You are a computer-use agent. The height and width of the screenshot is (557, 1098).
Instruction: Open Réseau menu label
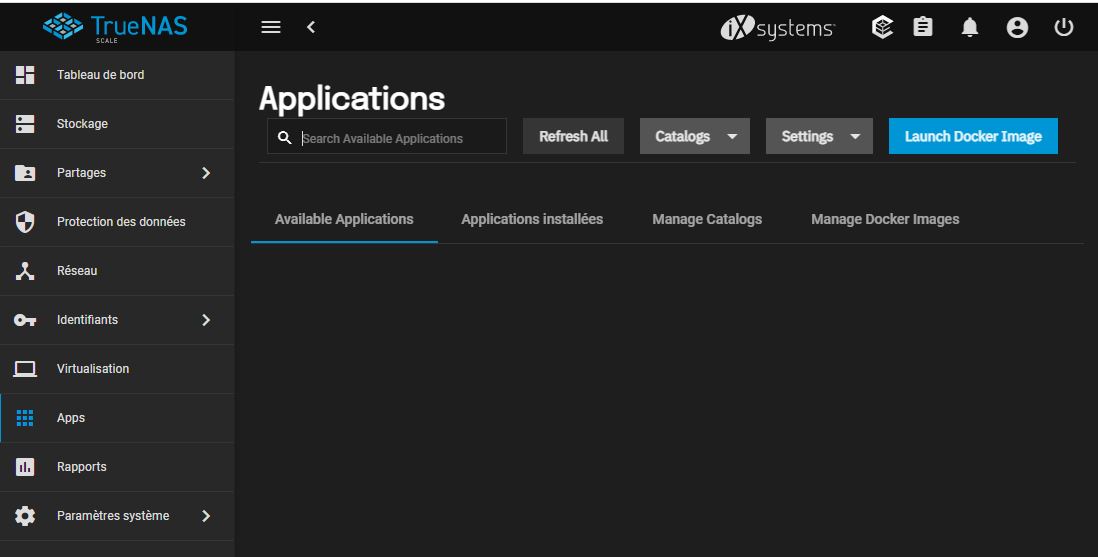click(x=77, y=271)
